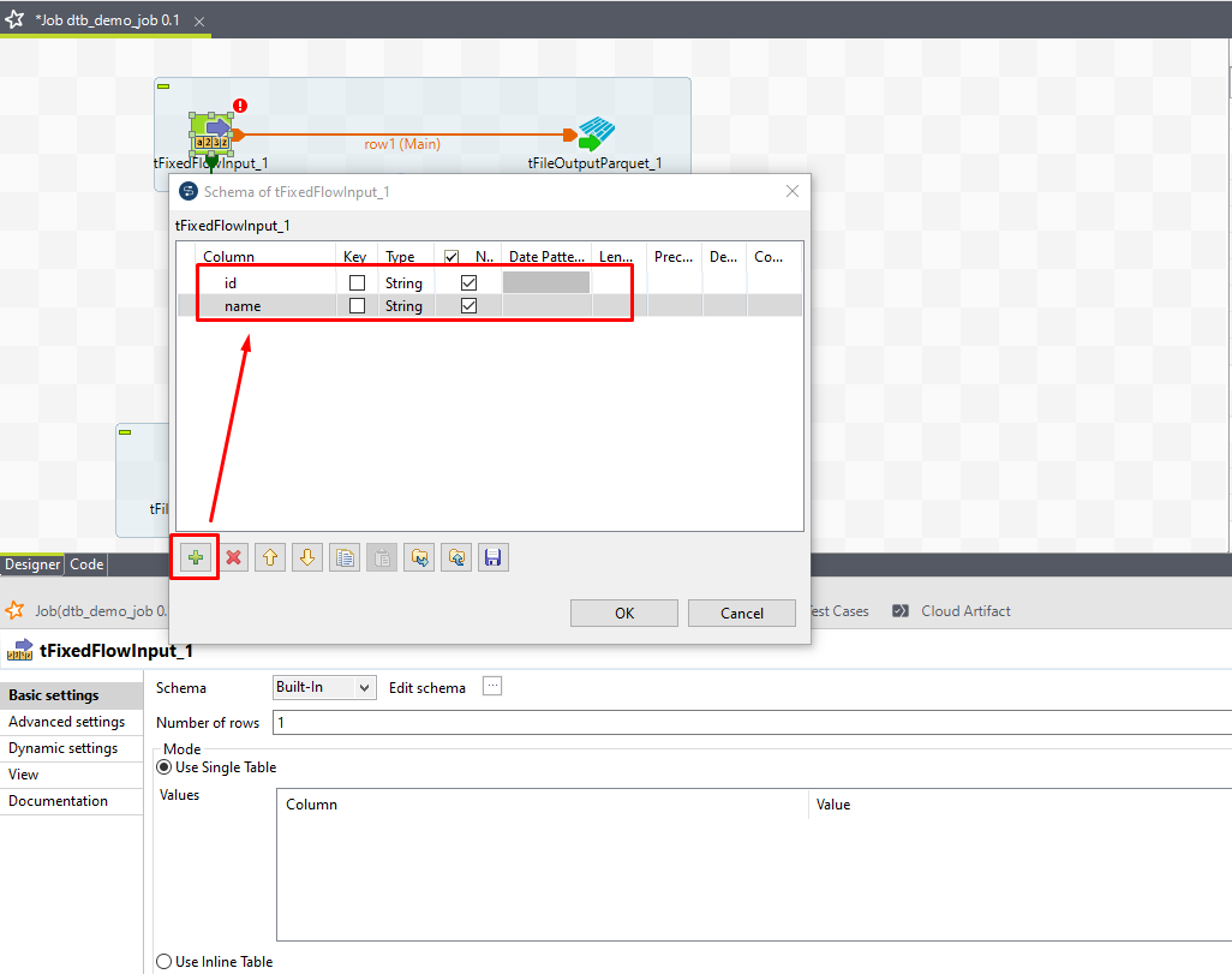Open Type String cell for name row

[x=407, y=306]
